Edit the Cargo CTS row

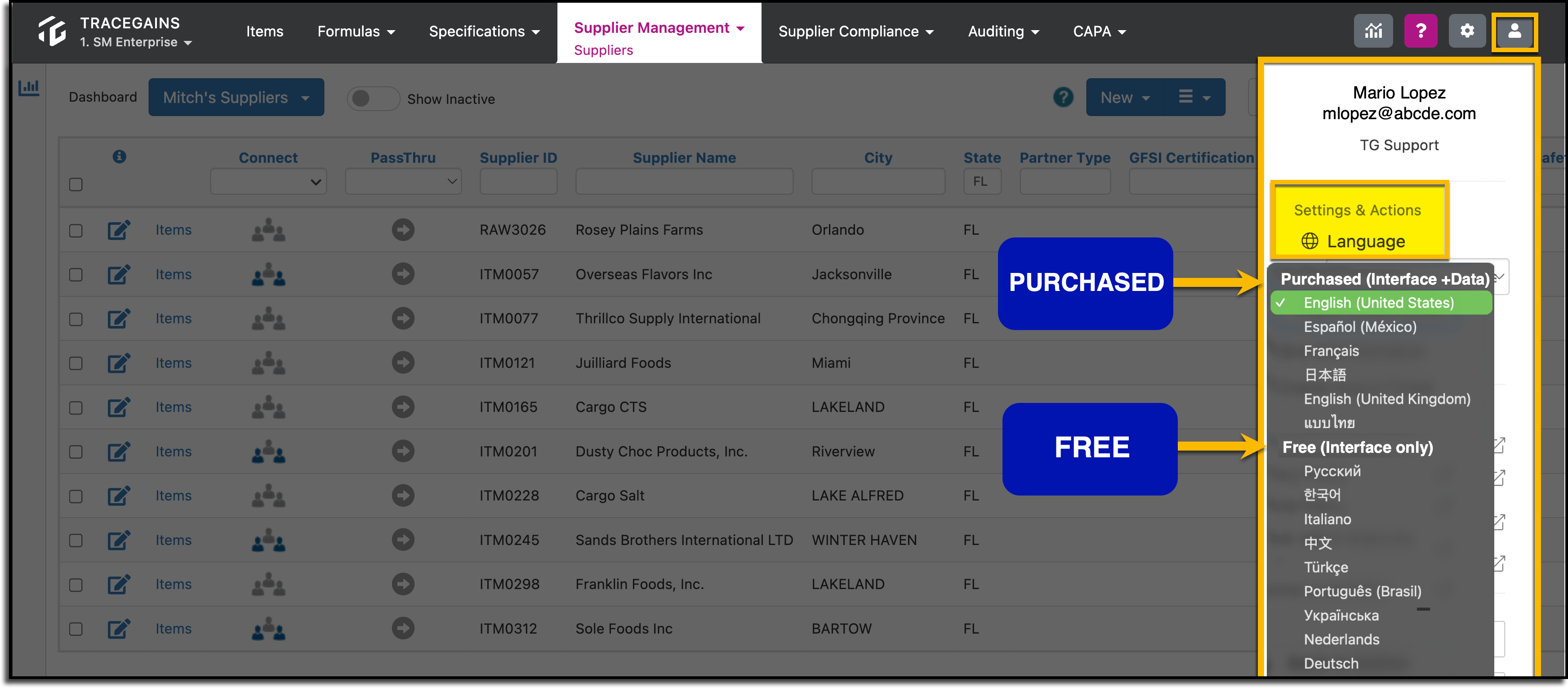[119, 407]
